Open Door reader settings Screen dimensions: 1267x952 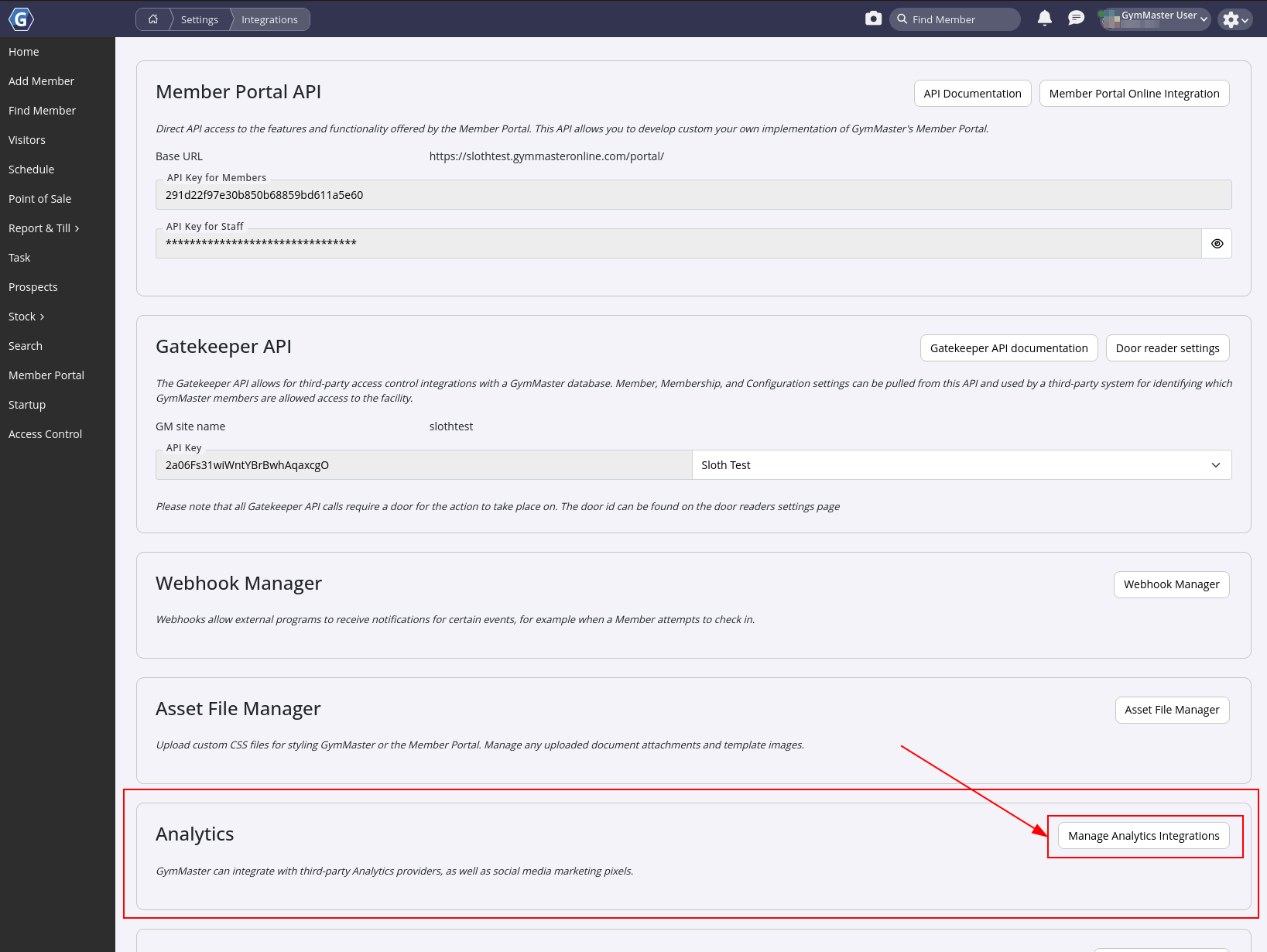[x=1167, y=348]
